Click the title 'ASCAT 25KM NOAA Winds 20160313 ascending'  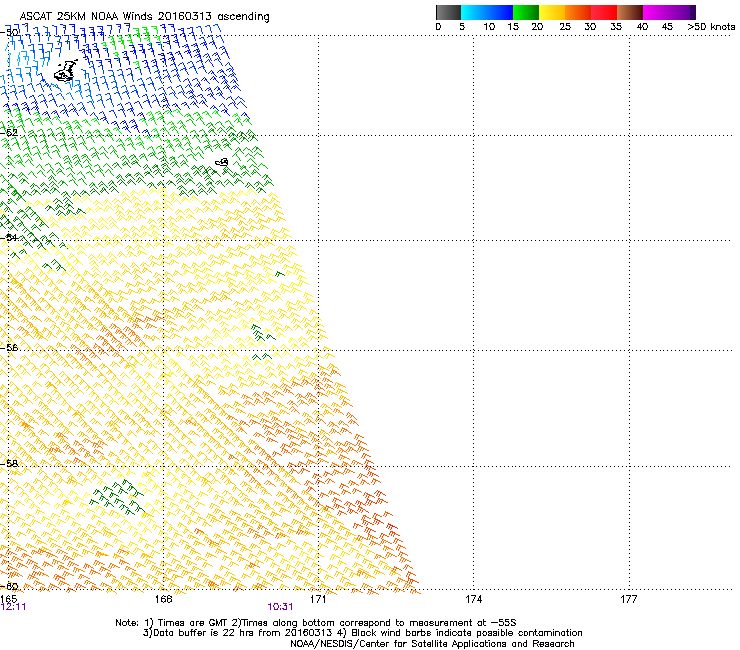[x=144, y=16]
